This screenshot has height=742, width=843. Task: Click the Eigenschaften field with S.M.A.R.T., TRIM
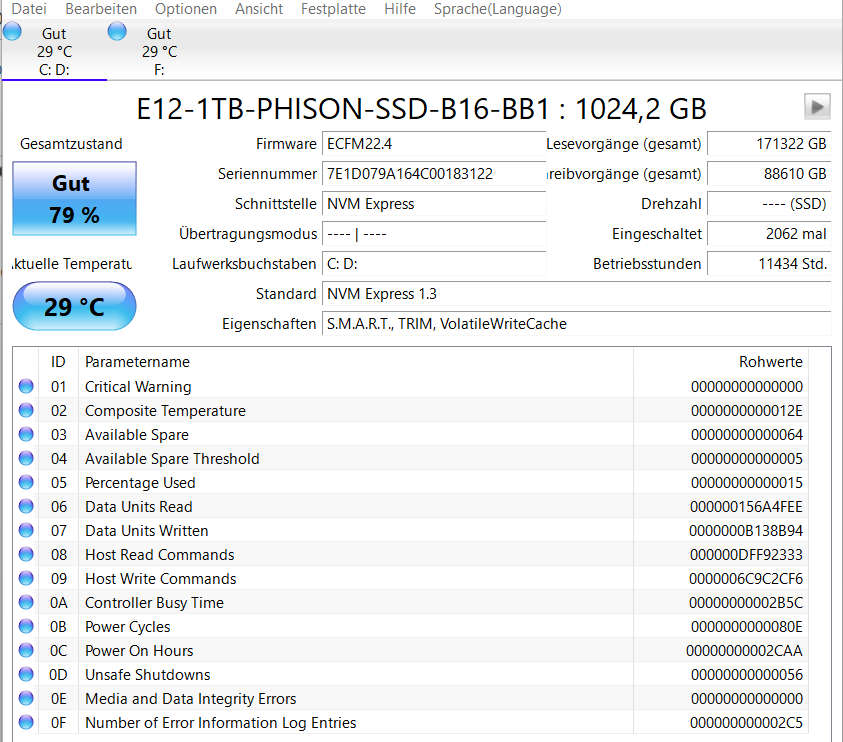(x=576, y=324)
